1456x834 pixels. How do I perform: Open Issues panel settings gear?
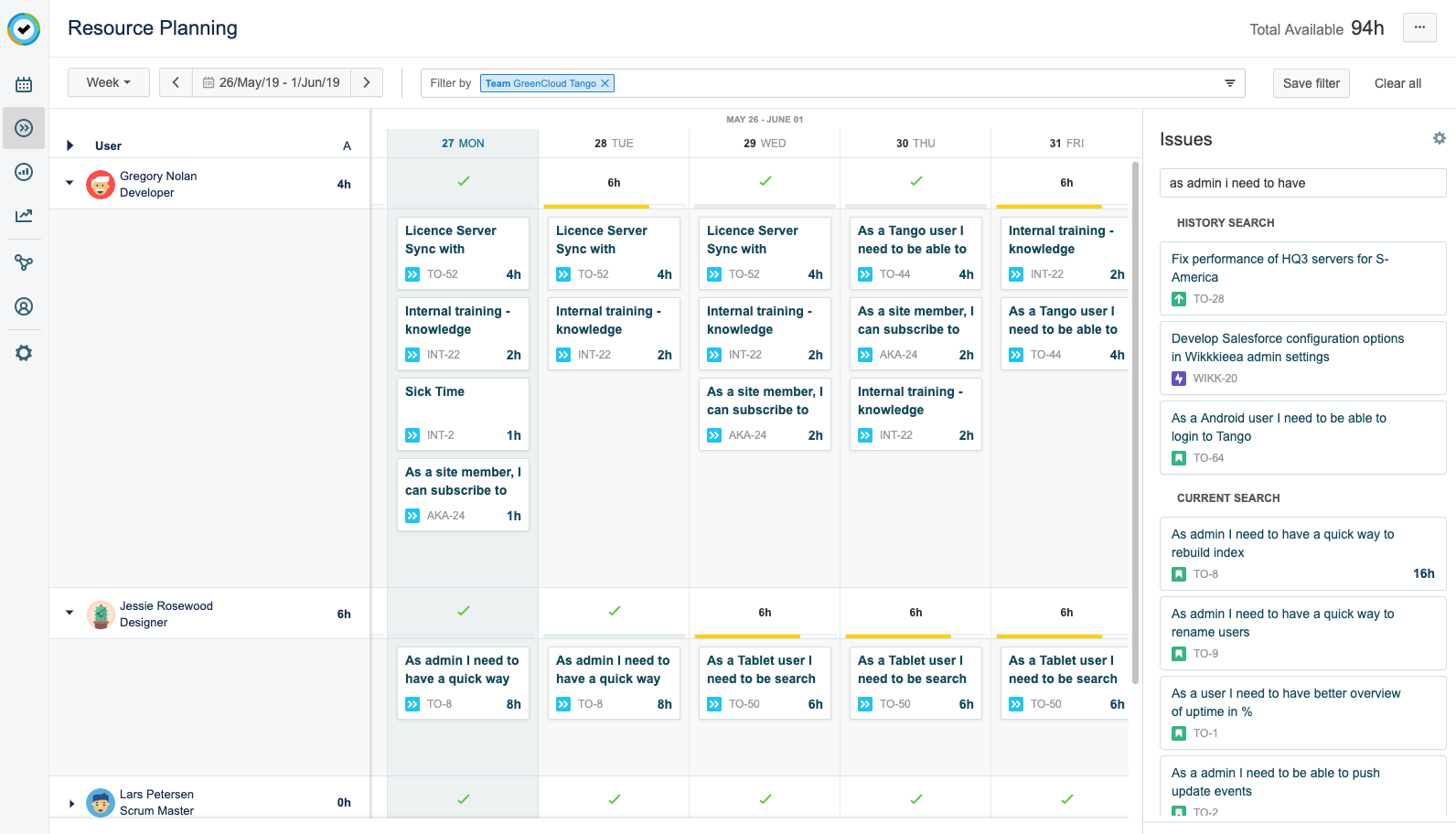click(1439, 139)
